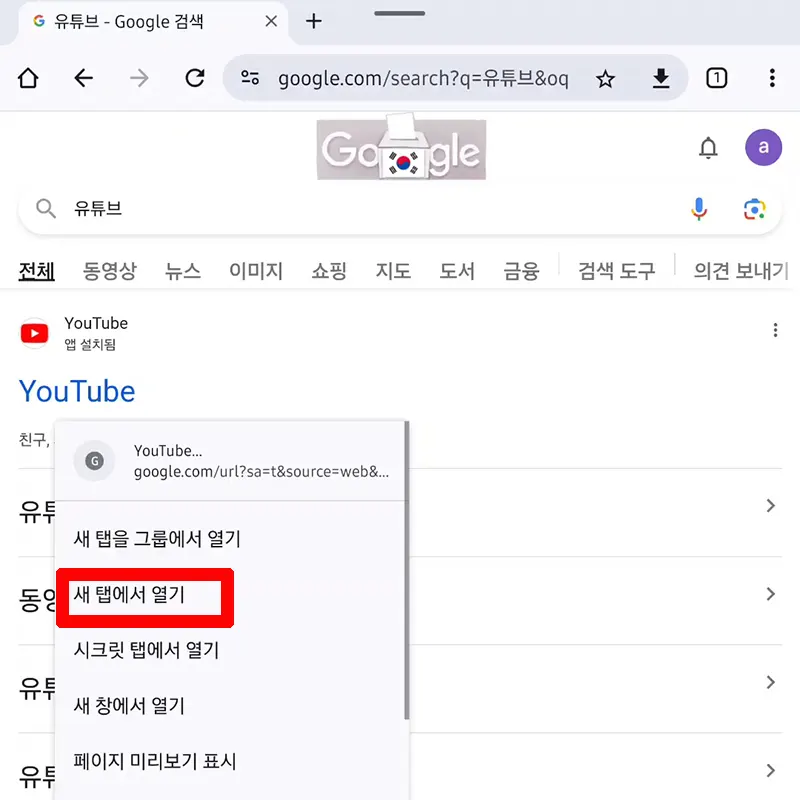Expand the bottom result row chevron

[x=770, y=770]
